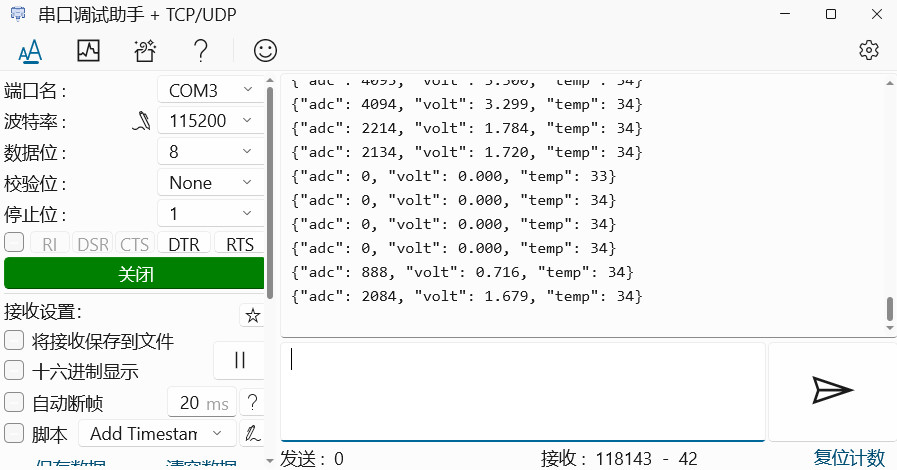Click the 接收设置 section label
This screenshot has width=897, height=470.
(43, 312)
